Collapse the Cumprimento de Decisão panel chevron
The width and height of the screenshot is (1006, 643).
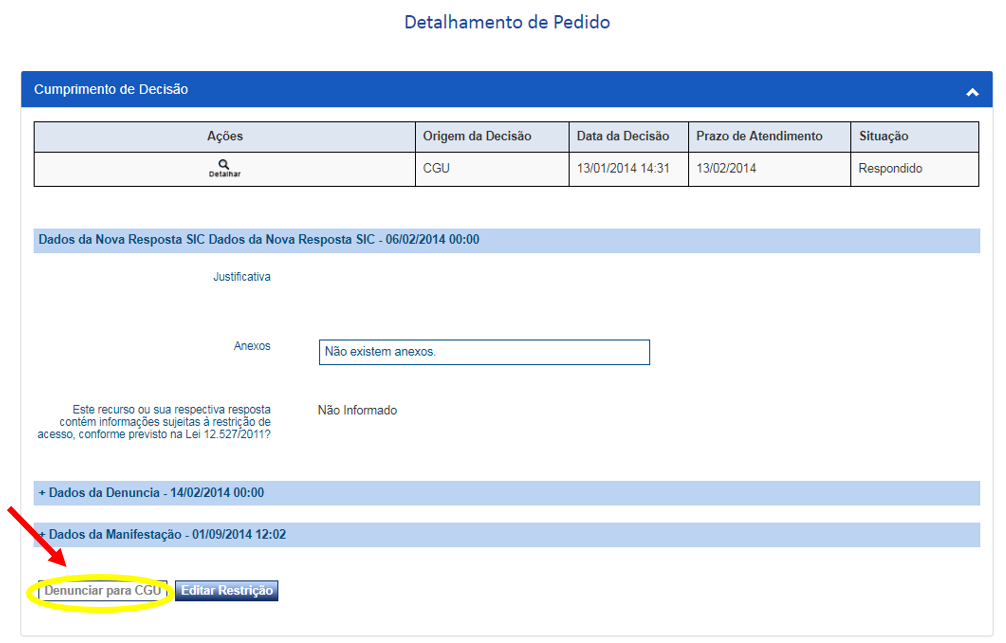click(972, 91)
